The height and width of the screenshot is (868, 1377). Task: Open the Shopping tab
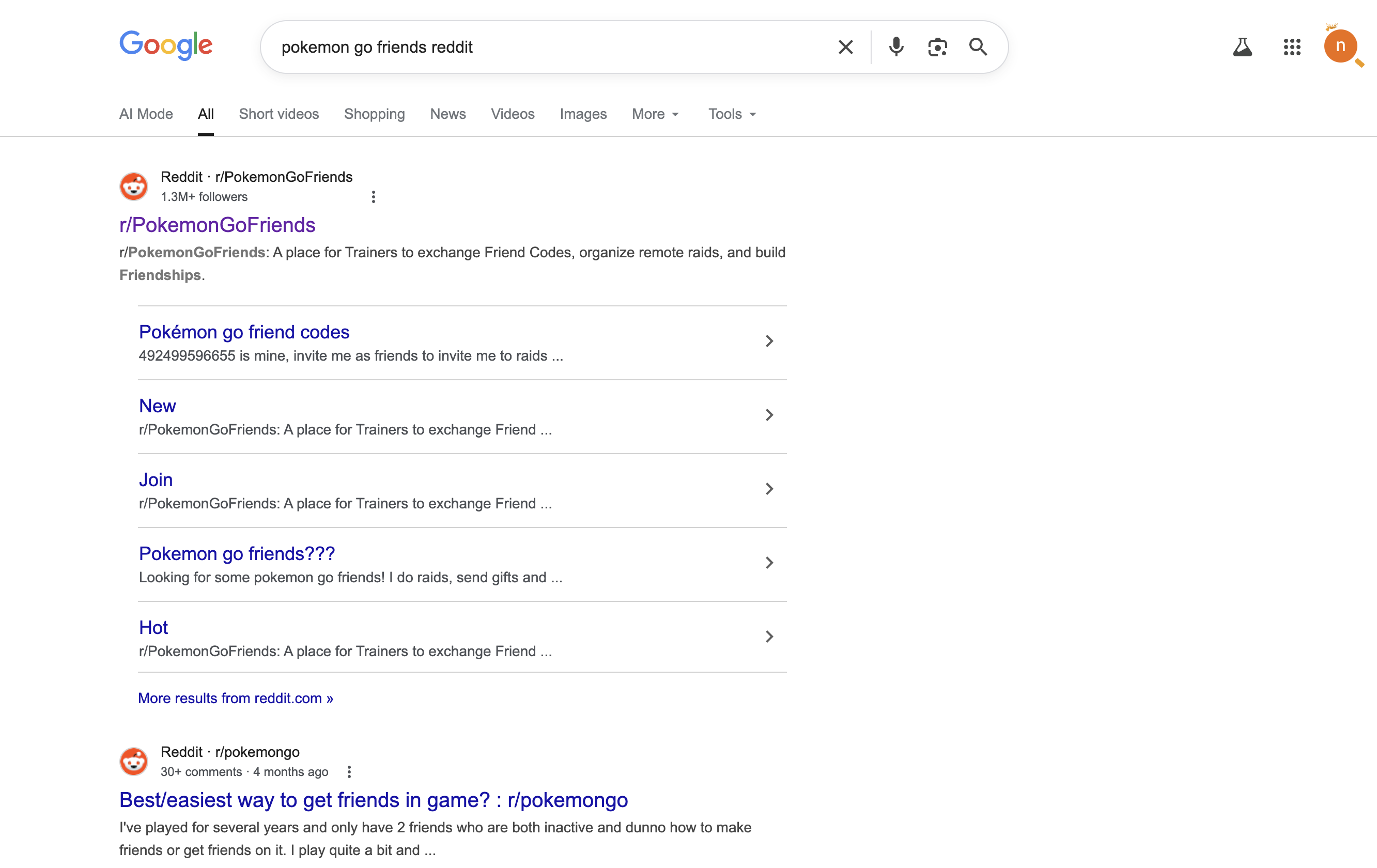coord(375,114)
